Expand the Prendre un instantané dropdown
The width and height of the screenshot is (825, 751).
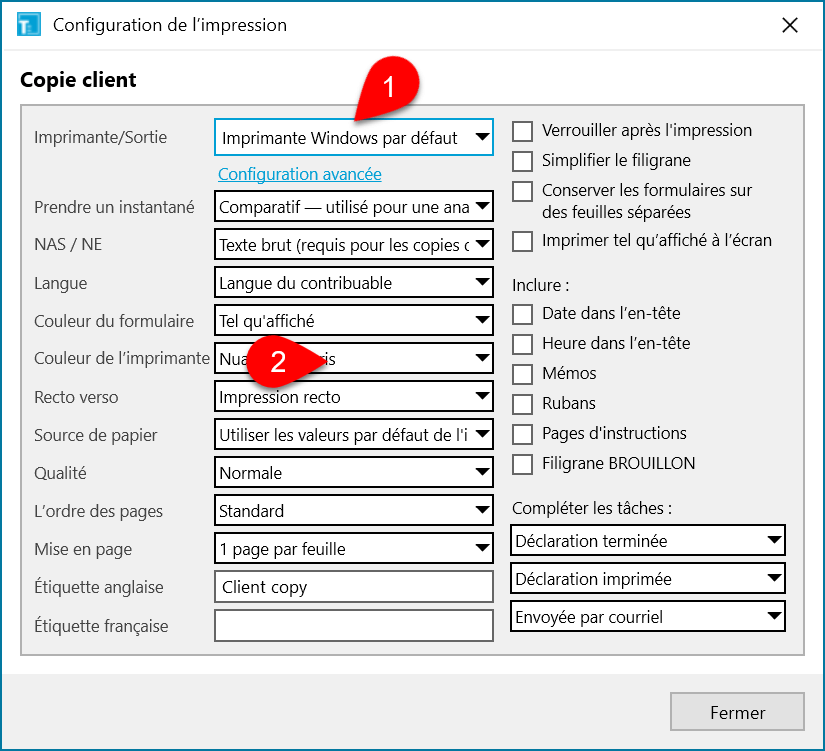[354, 206]
